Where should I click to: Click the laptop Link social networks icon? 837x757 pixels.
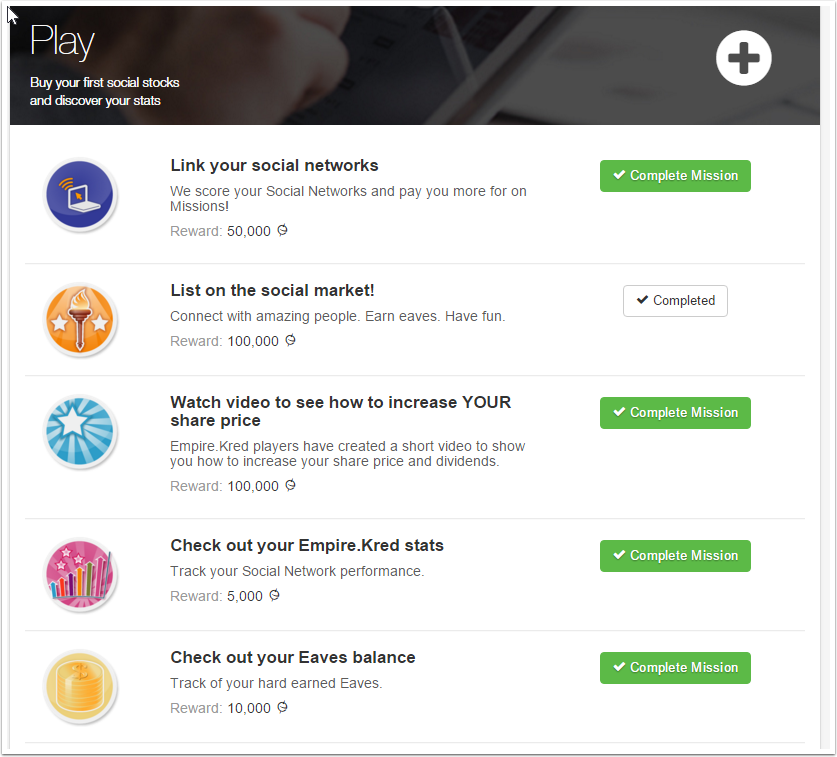pyautogui.click(x=81, y=195)
